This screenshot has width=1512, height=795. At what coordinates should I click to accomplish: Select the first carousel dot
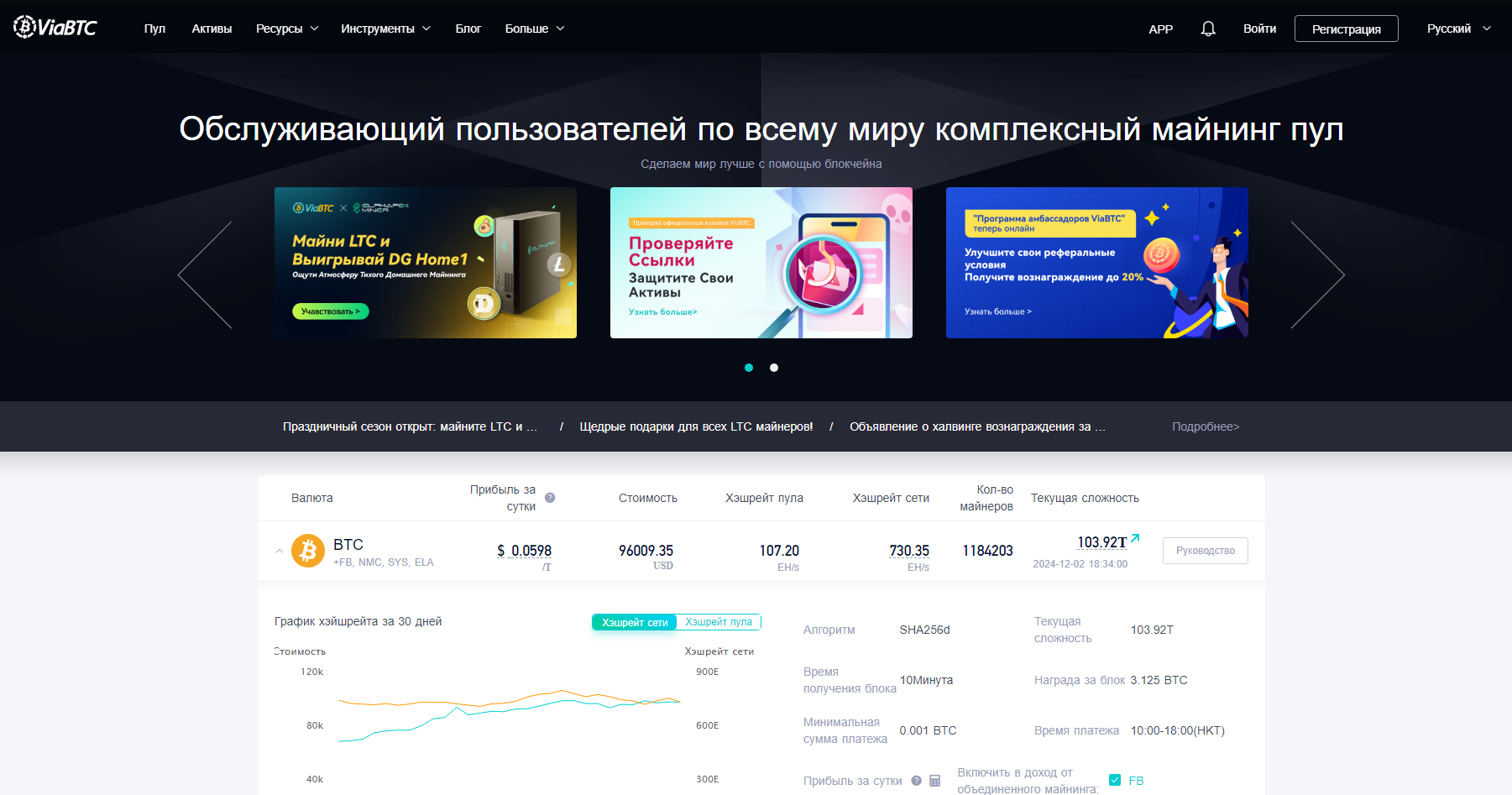(749, 368)
